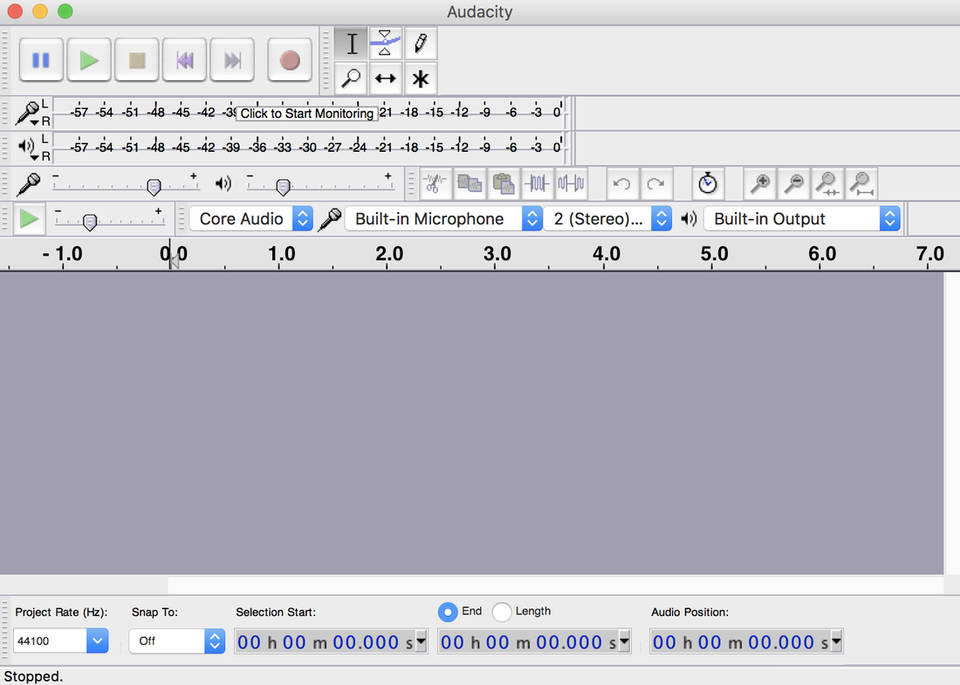Click the Record button
This screenshot has width=960, height=685.
click(289, 60)
